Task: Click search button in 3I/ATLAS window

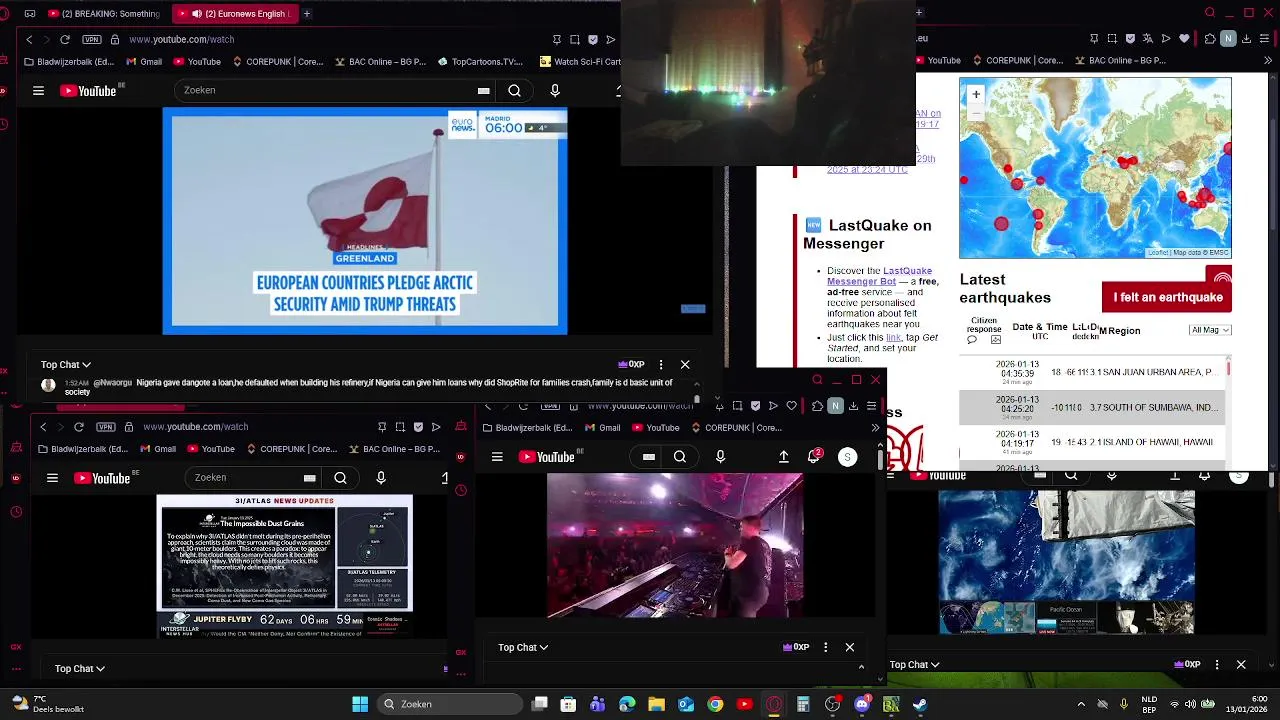Action: pos(340,478)
